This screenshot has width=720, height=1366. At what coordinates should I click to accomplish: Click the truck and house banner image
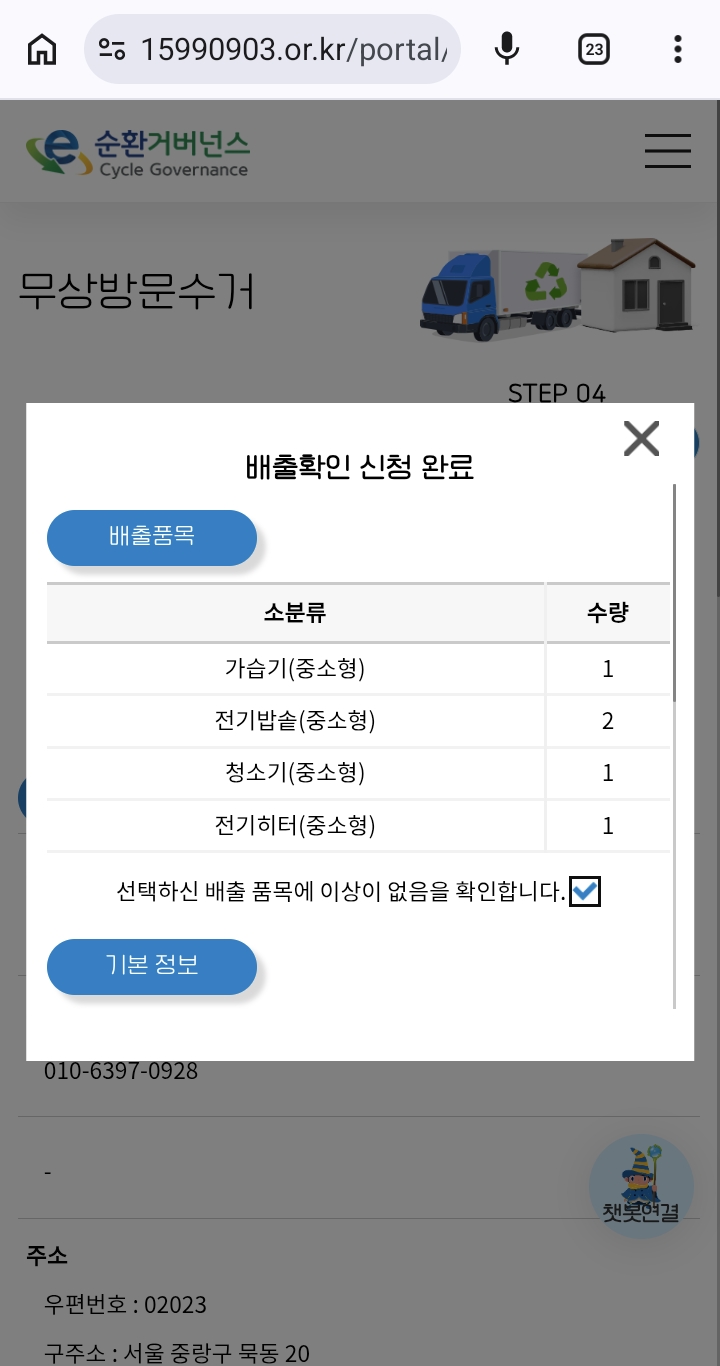(557, 288)
